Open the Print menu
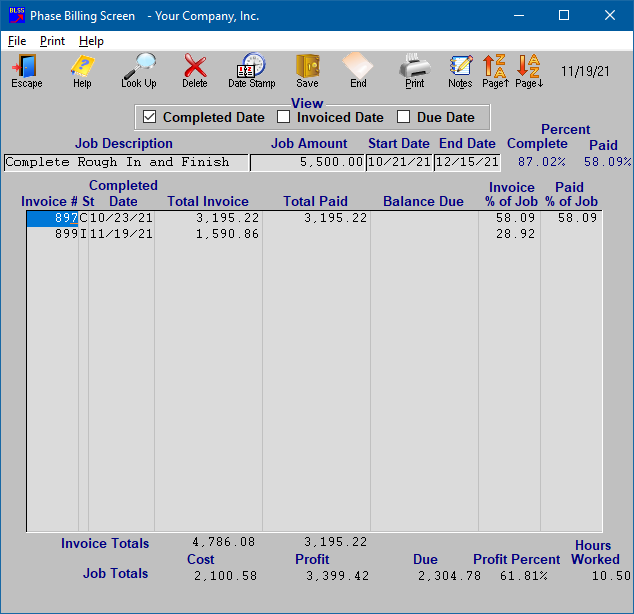Viewport: 634px width, 614px height. pos(52,41)
